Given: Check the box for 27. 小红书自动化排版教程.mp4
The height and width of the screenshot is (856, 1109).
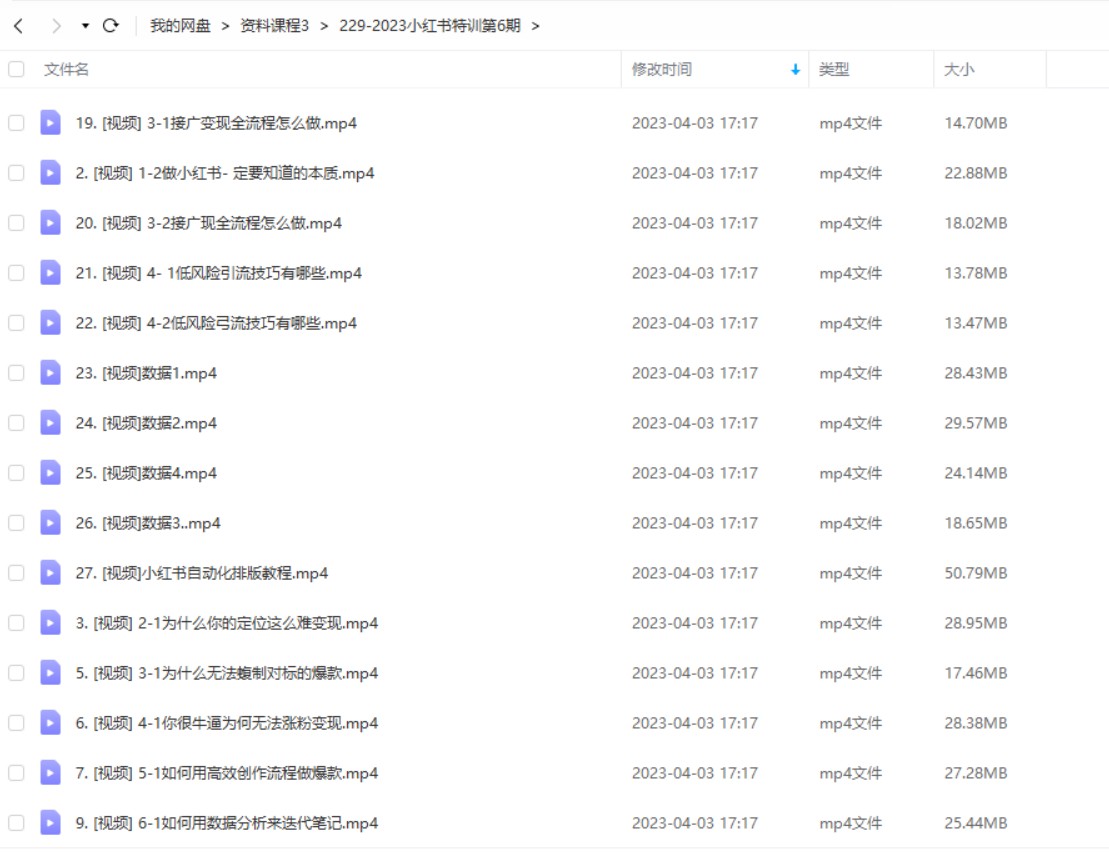Looking at the screenshot, I should [16, 573].
